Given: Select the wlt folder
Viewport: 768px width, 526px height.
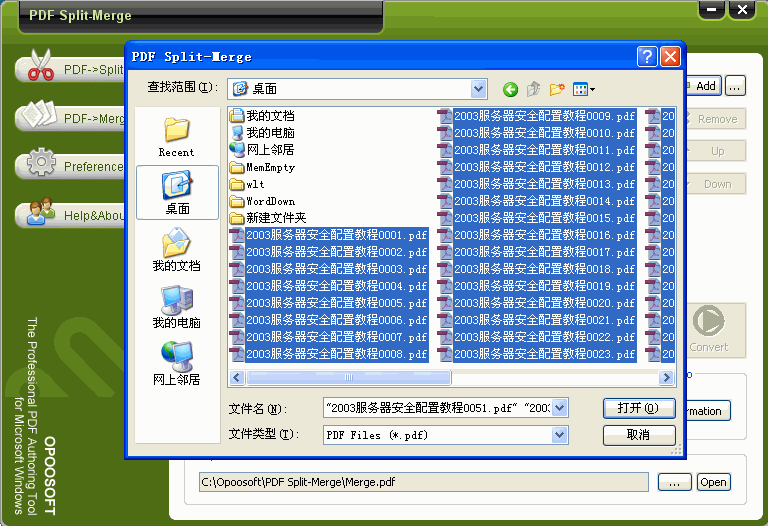Looking at the screenshot, I should pyautogui.click(x=247, y=184).
